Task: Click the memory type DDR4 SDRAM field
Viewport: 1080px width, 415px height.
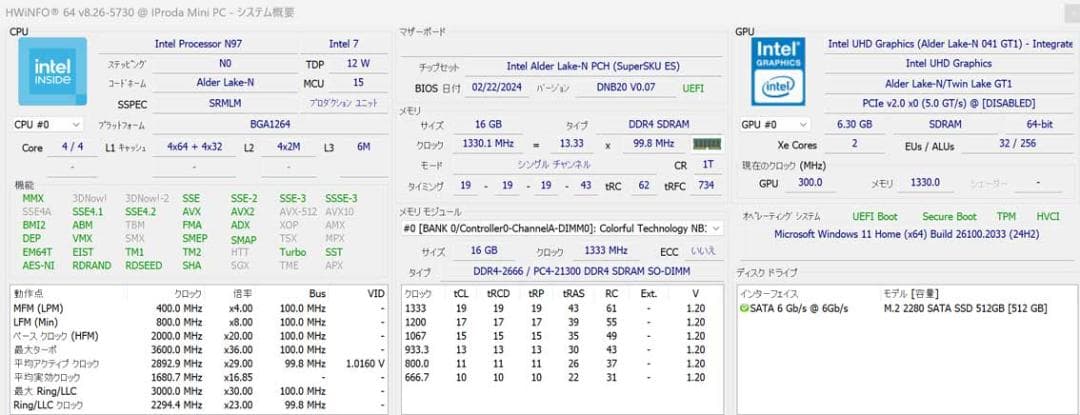Action: (x=658, y=125)
